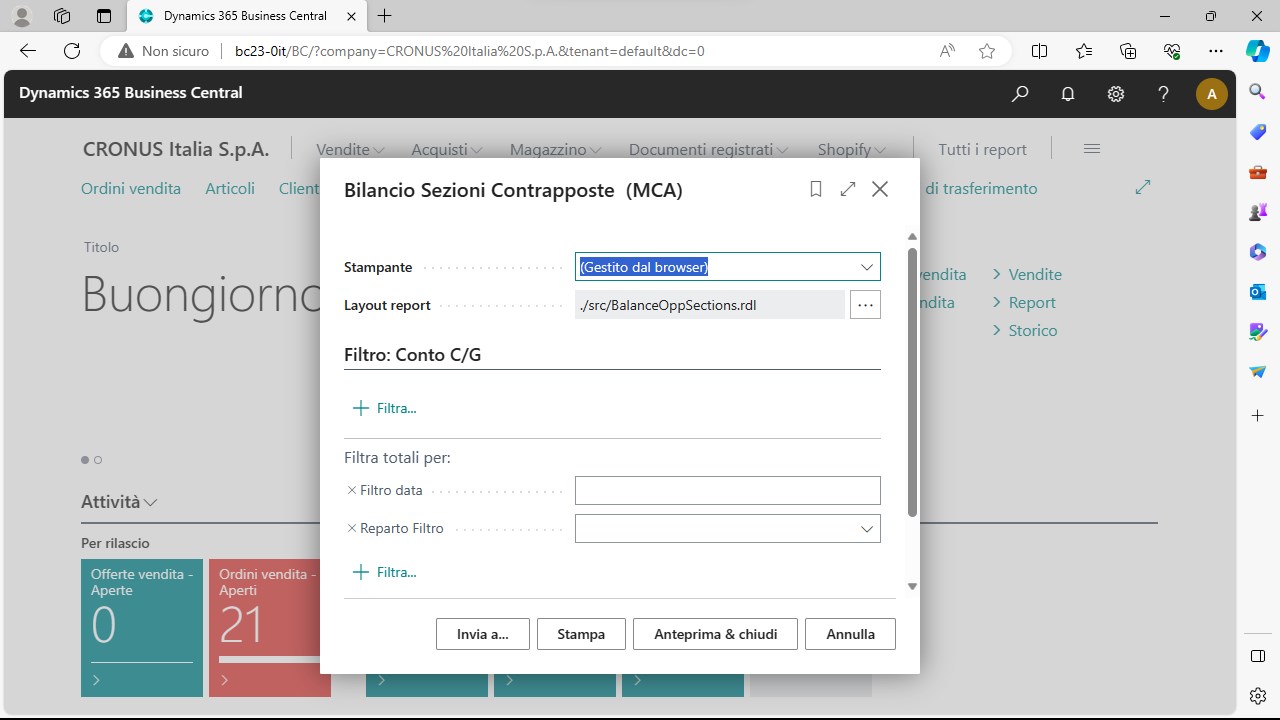Close the Dynamics 365 Business Central tab
This screenshot has height=720, width=1280.
[x=351, y=16]
